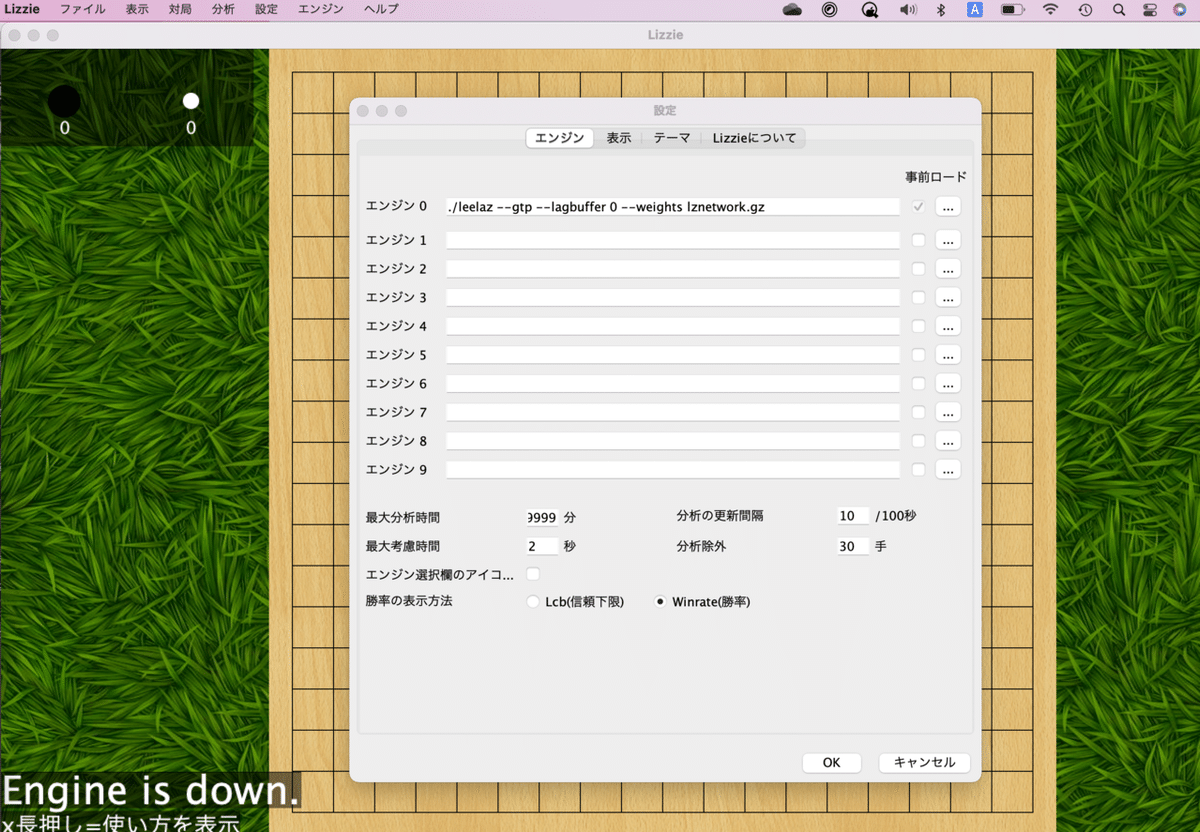Image resolution: width=1200 pixels, height=832 pixels.
Task: Open the Time Machine icon in menu bar
Action: [1086, 9]
